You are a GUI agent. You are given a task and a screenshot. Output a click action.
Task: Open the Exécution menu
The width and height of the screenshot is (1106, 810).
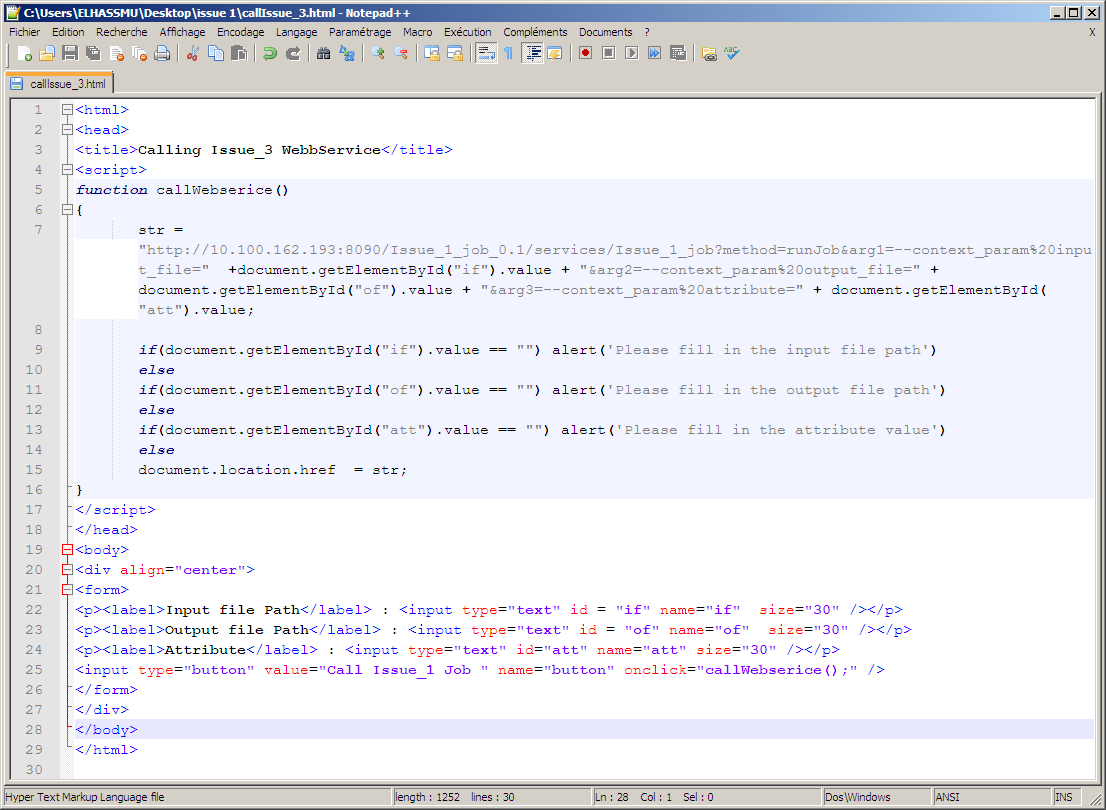pyautogui.click(x=468, y=32)
